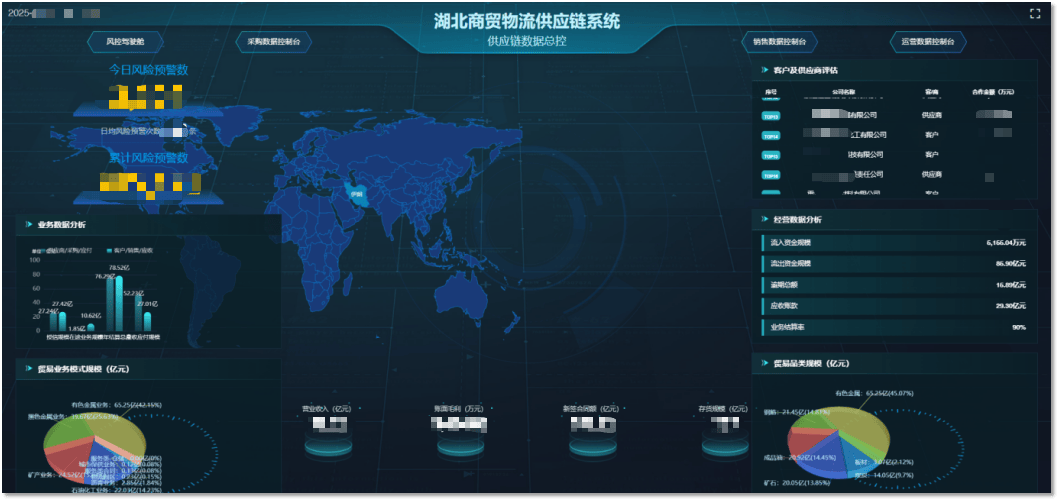Click the 90% settlement rate value
Screen dimensions: 1058x501
point(1020,327)
